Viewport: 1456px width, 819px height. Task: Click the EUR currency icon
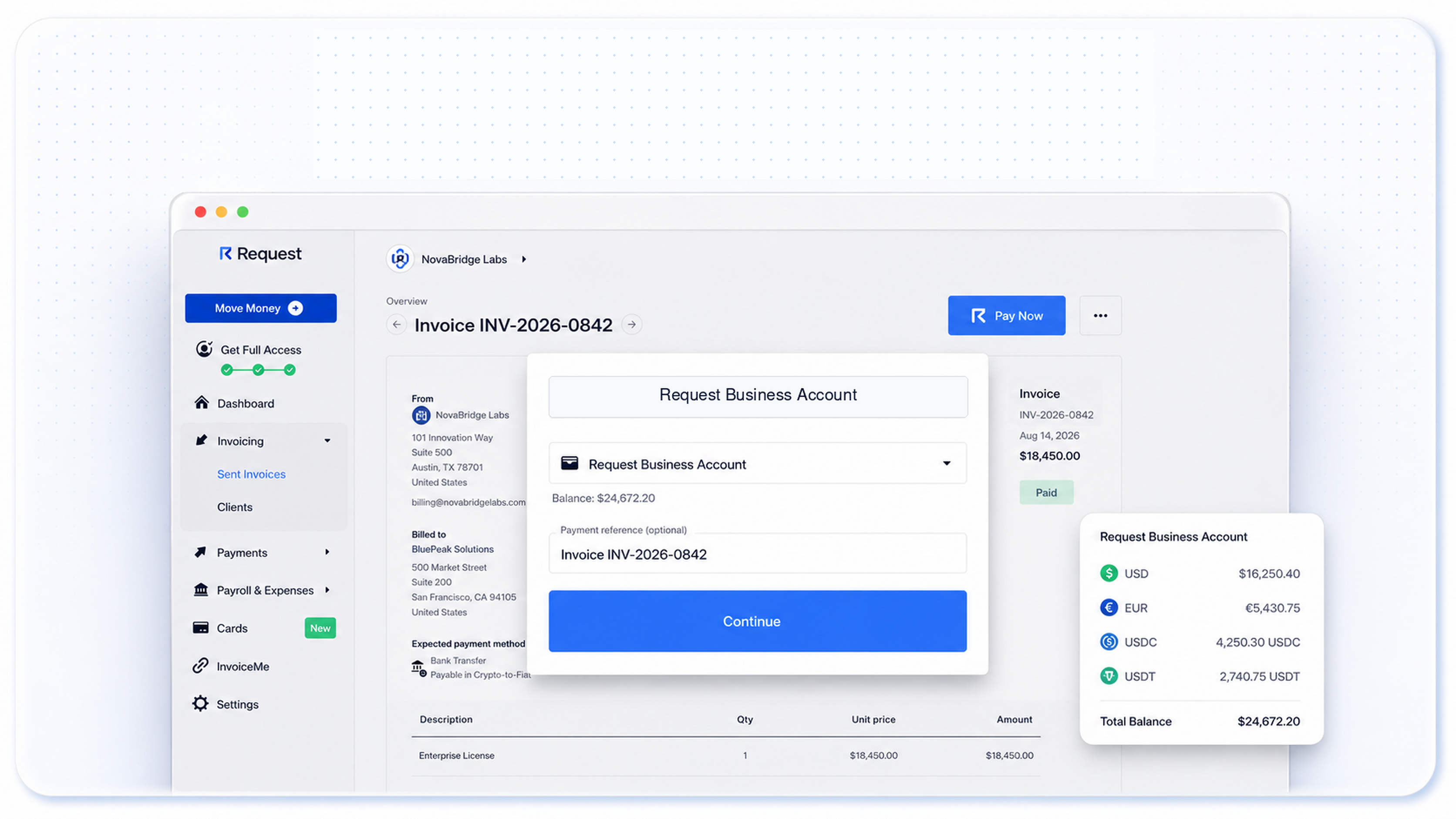(x=1109, y=608)
